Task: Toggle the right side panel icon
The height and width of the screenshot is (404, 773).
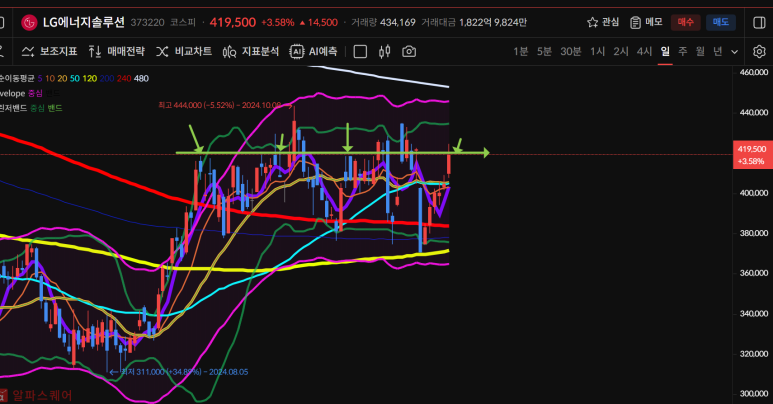Action: (x=759, y=23)
